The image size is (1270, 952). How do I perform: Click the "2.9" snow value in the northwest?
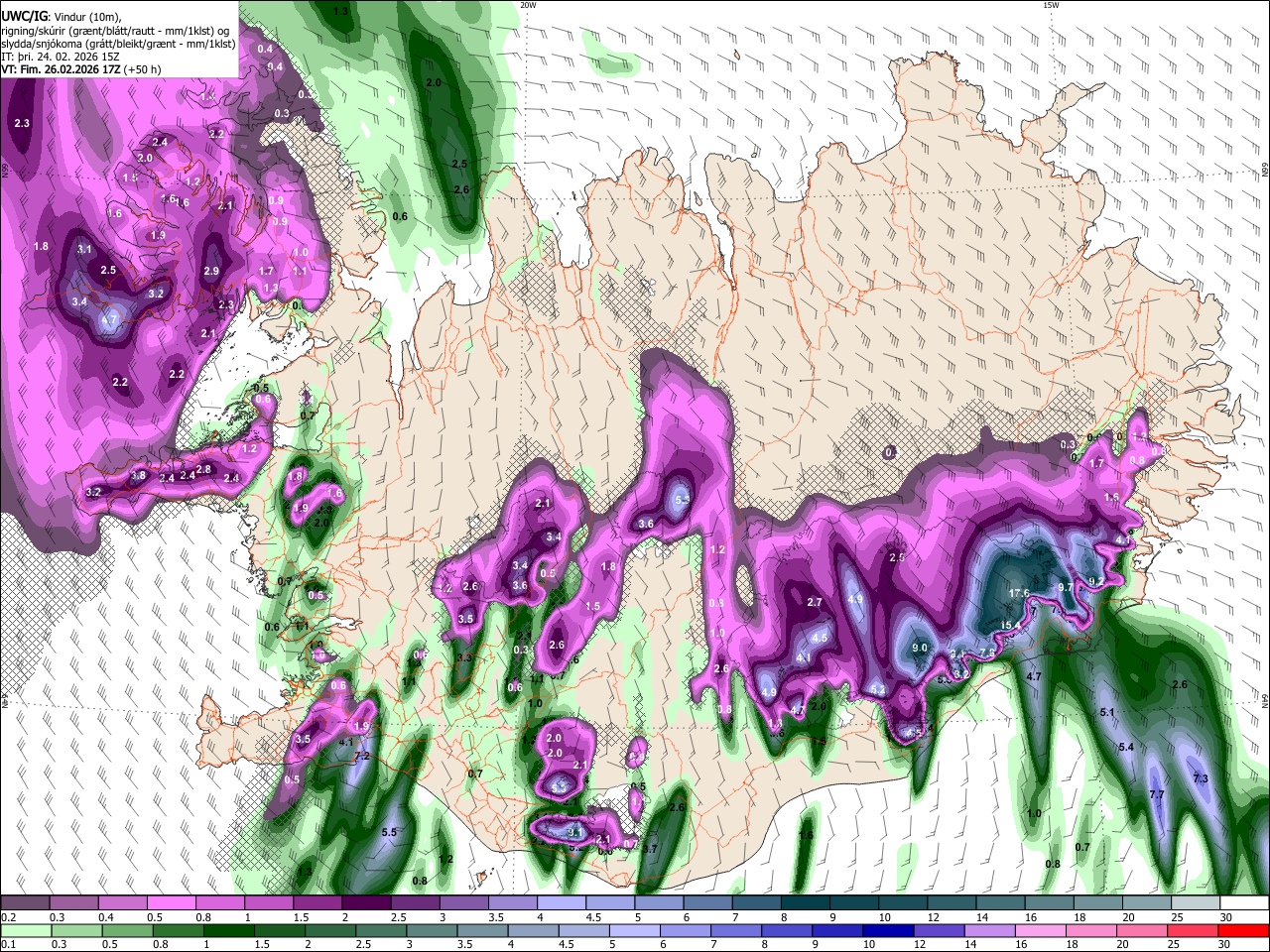coord(211,271)
